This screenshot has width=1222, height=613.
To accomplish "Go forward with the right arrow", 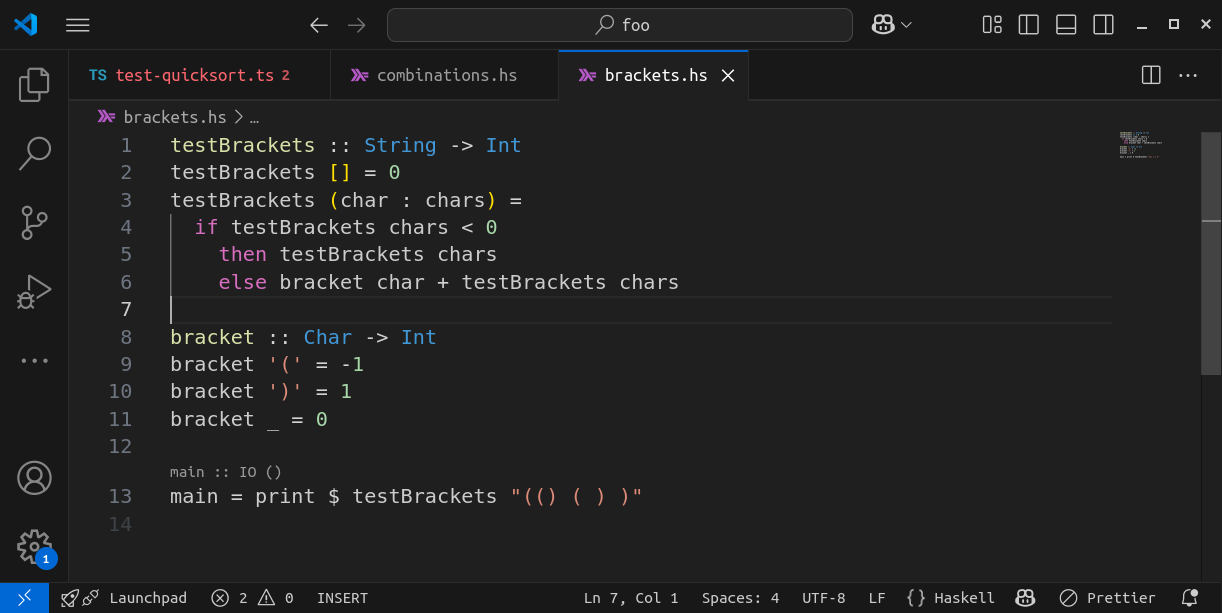I will coord(356,25).
